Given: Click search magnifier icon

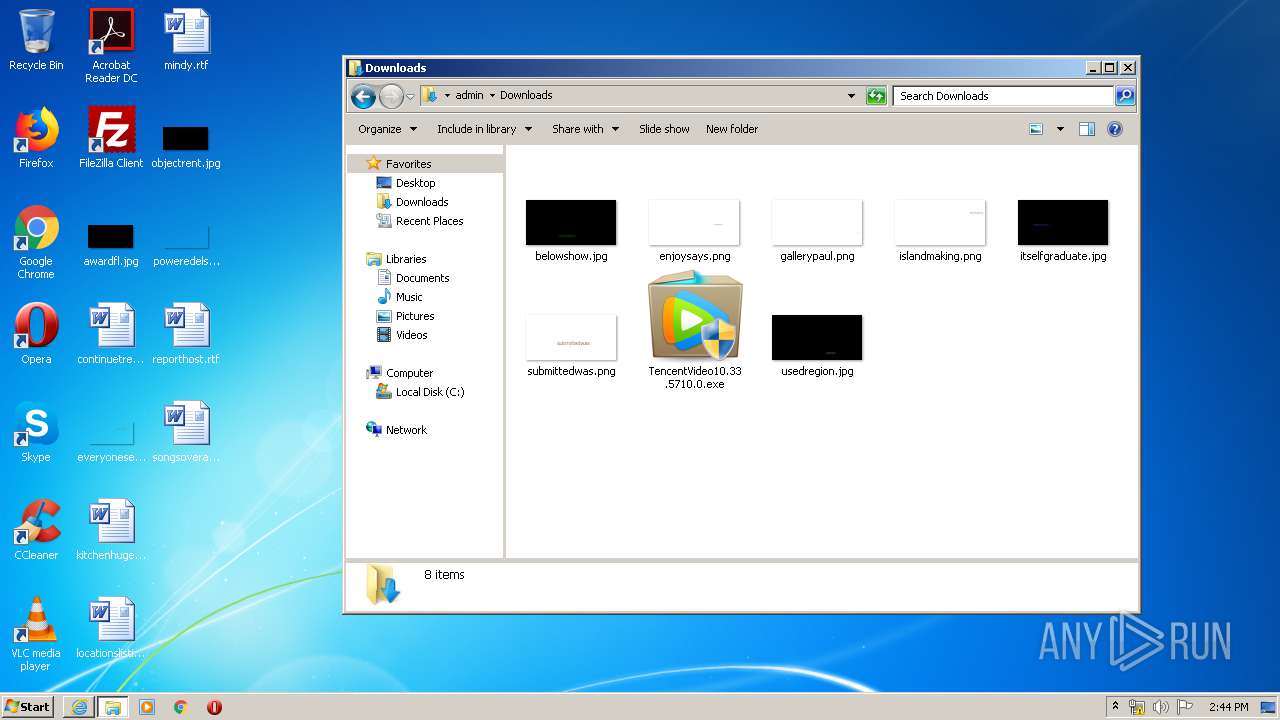Looking at the screenshot, I should [x=1125, y=96].
